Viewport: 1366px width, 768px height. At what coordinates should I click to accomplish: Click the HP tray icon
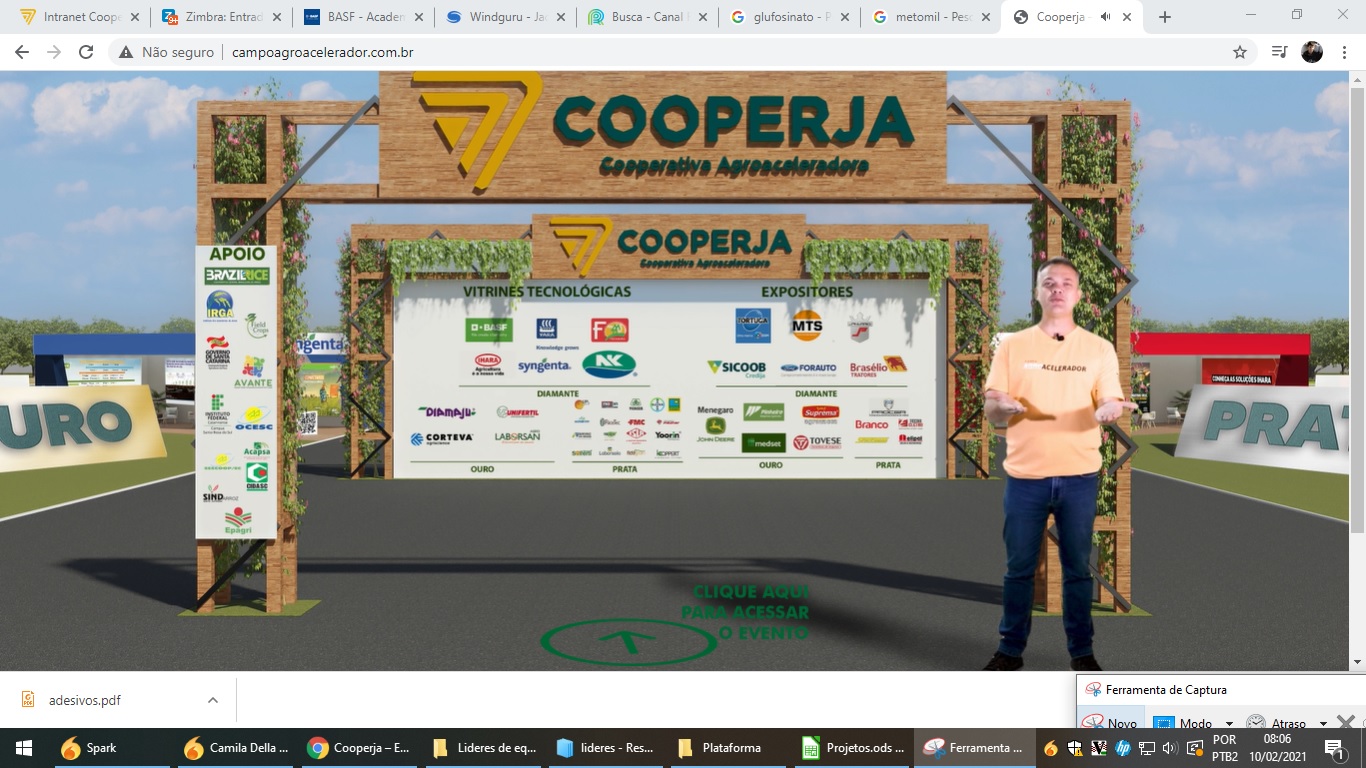coord(1122,748)
